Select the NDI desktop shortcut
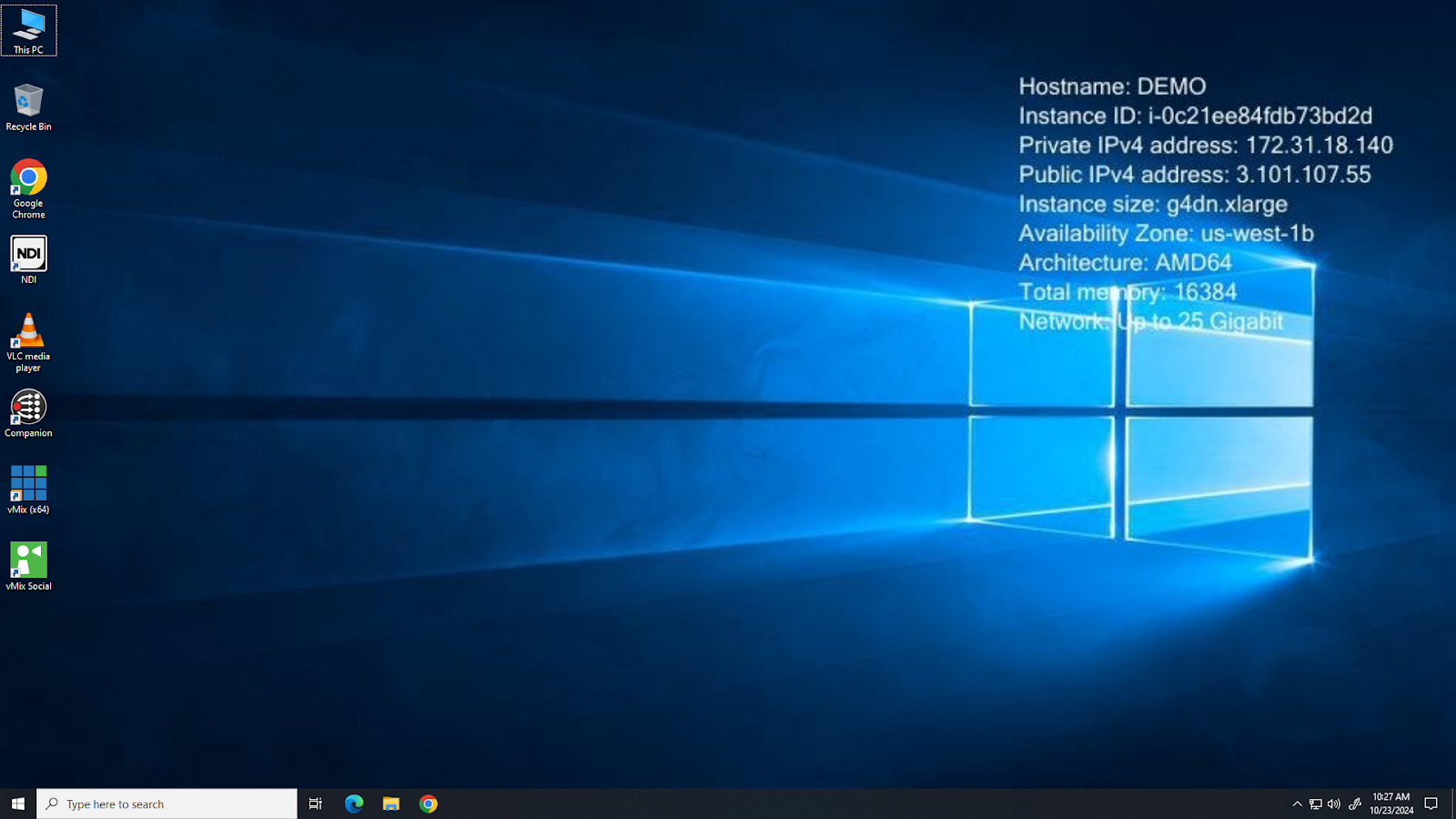The image size is (1456, 819). (28, 260)
